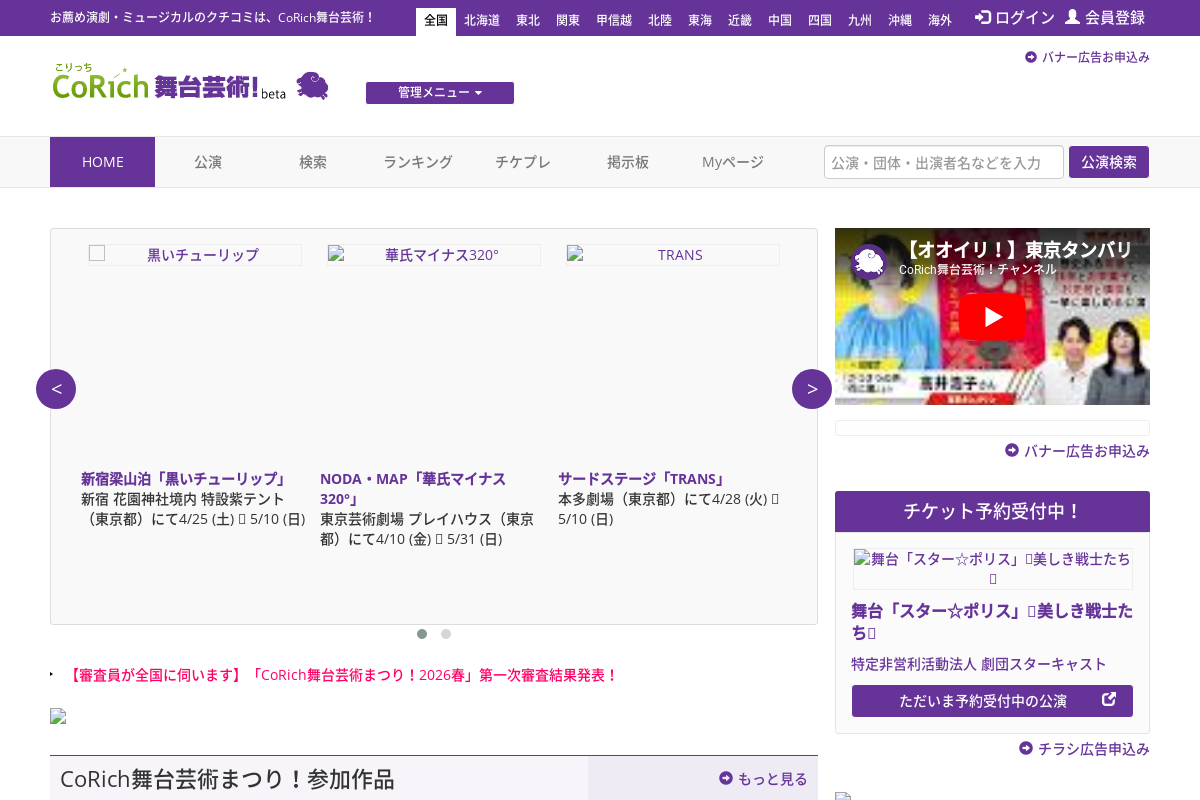Click the carousel previous arrow
Screen dimensions: 1200x800
(56, 389)
